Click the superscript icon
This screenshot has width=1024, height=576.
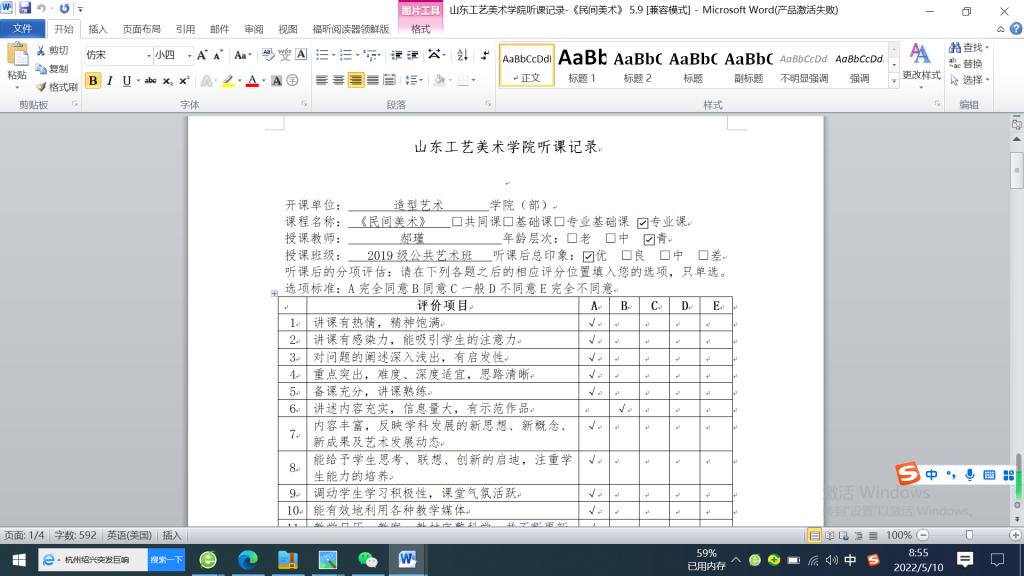pyautogui.click(x=184, y=81)
